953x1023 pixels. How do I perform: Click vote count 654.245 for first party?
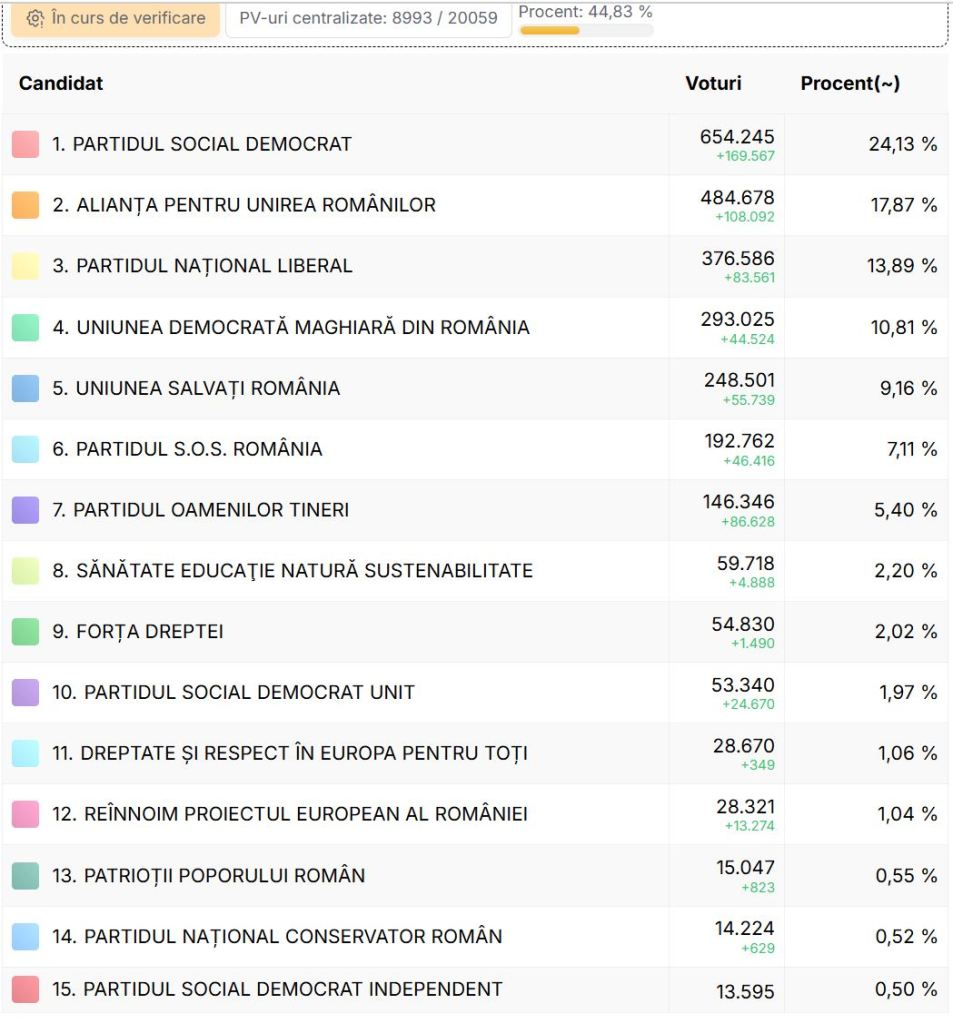click(x=737, y=137)
